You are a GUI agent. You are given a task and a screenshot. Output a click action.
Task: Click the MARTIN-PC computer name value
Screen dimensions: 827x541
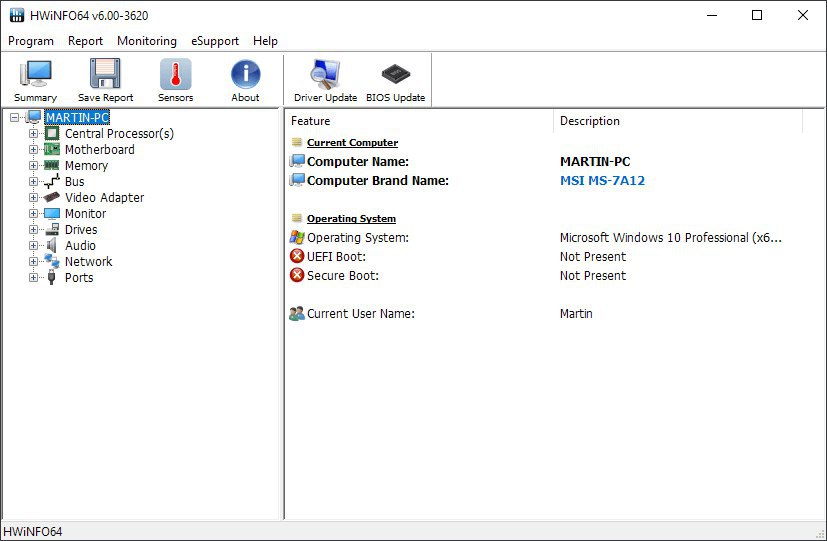point(595,161)
